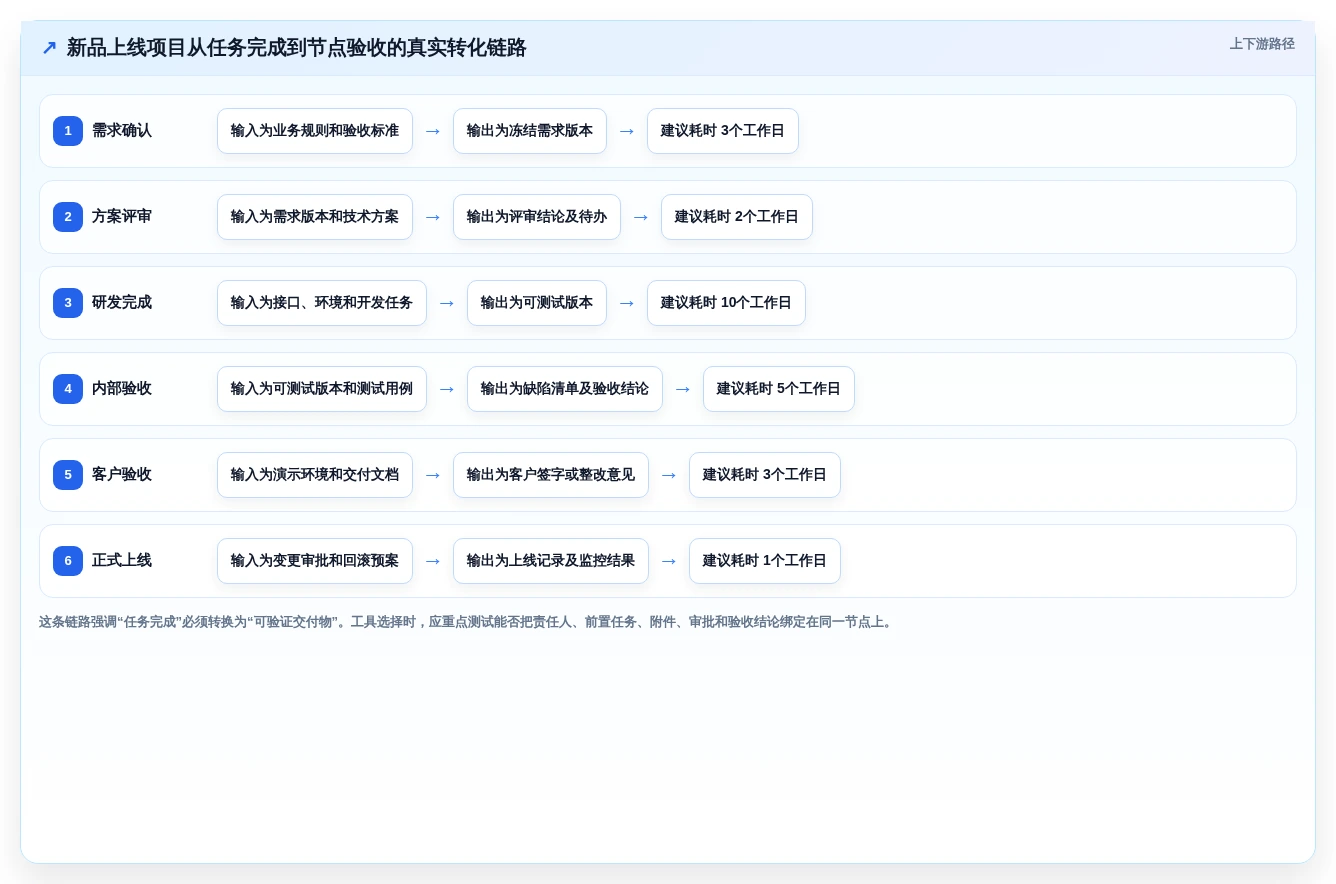
Task: Click the arrow after 输出为缺陷清单及验收结论
Action: (683, 389)
